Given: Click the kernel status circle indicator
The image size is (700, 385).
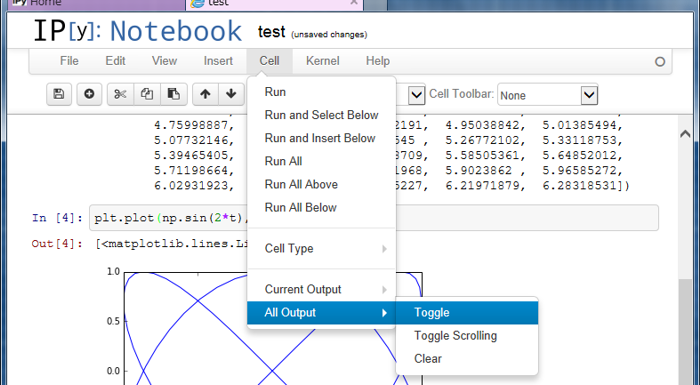Looking at the screenshot, I should click(x=660, y=62).
